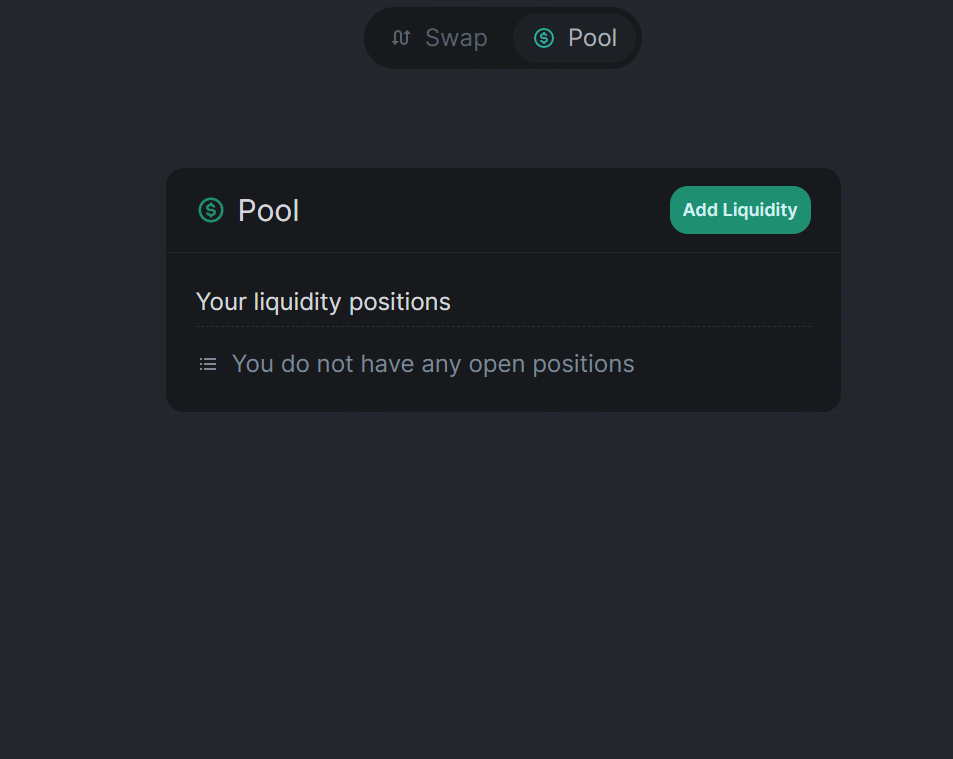The image size is (953, 759).
Task: Click the Pool card heading text
Action: [x=268, y=211]
